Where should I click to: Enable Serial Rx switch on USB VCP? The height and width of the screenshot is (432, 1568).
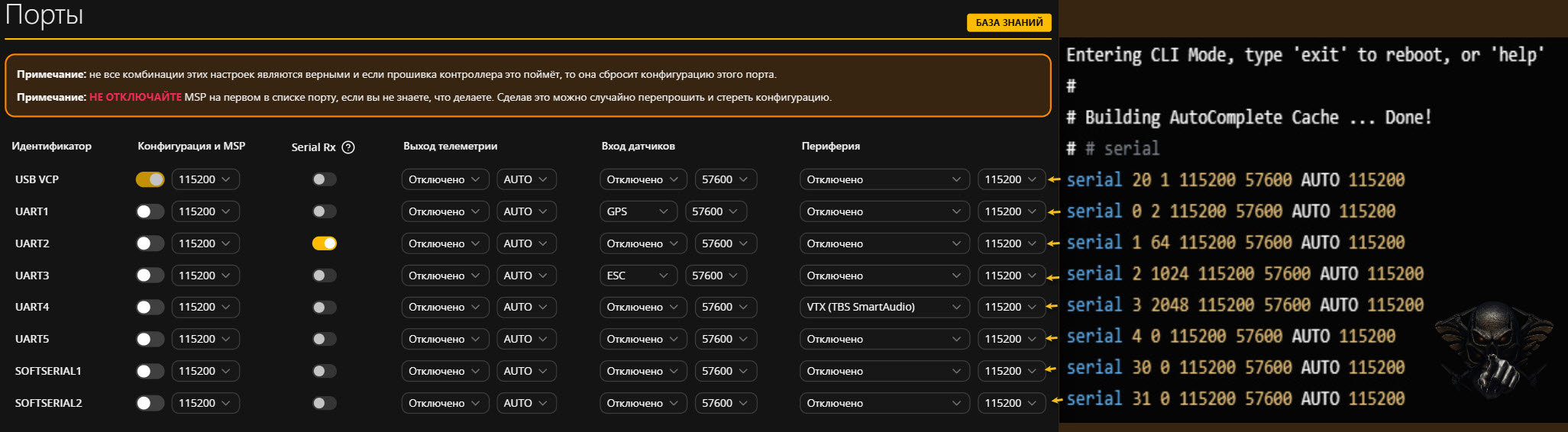325,179
